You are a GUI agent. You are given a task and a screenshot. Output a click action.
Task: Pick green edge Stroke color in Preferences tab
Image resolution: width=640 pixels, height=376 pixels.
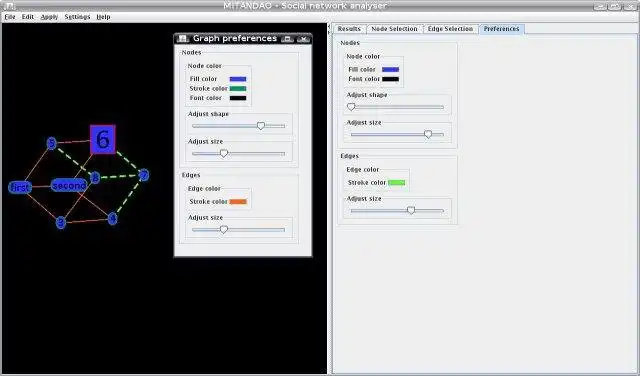pos(396,183)
